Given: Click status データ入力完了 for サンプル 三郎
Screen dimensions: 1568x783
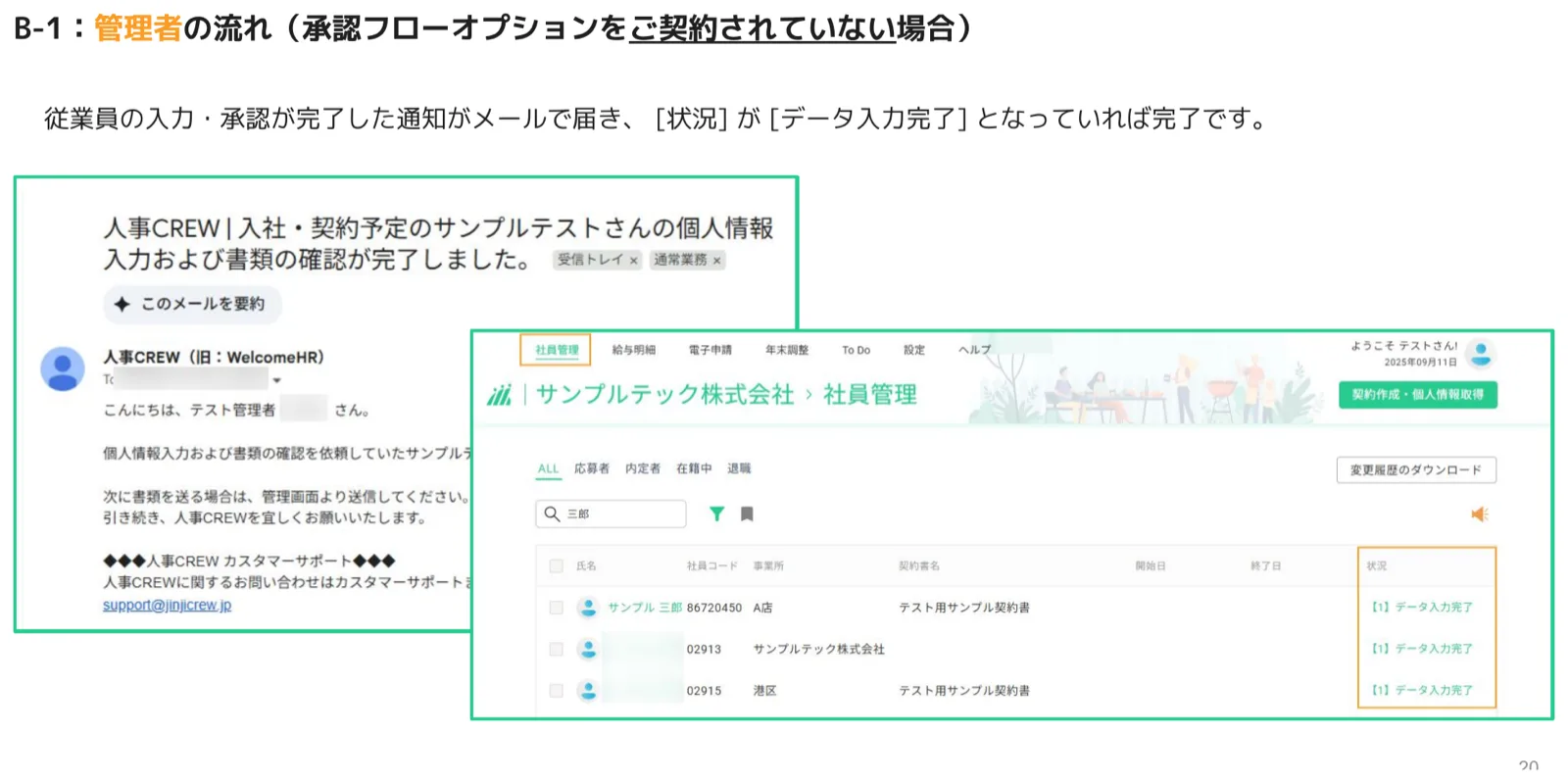Looking at the screenshot, I should (1422, 608).
